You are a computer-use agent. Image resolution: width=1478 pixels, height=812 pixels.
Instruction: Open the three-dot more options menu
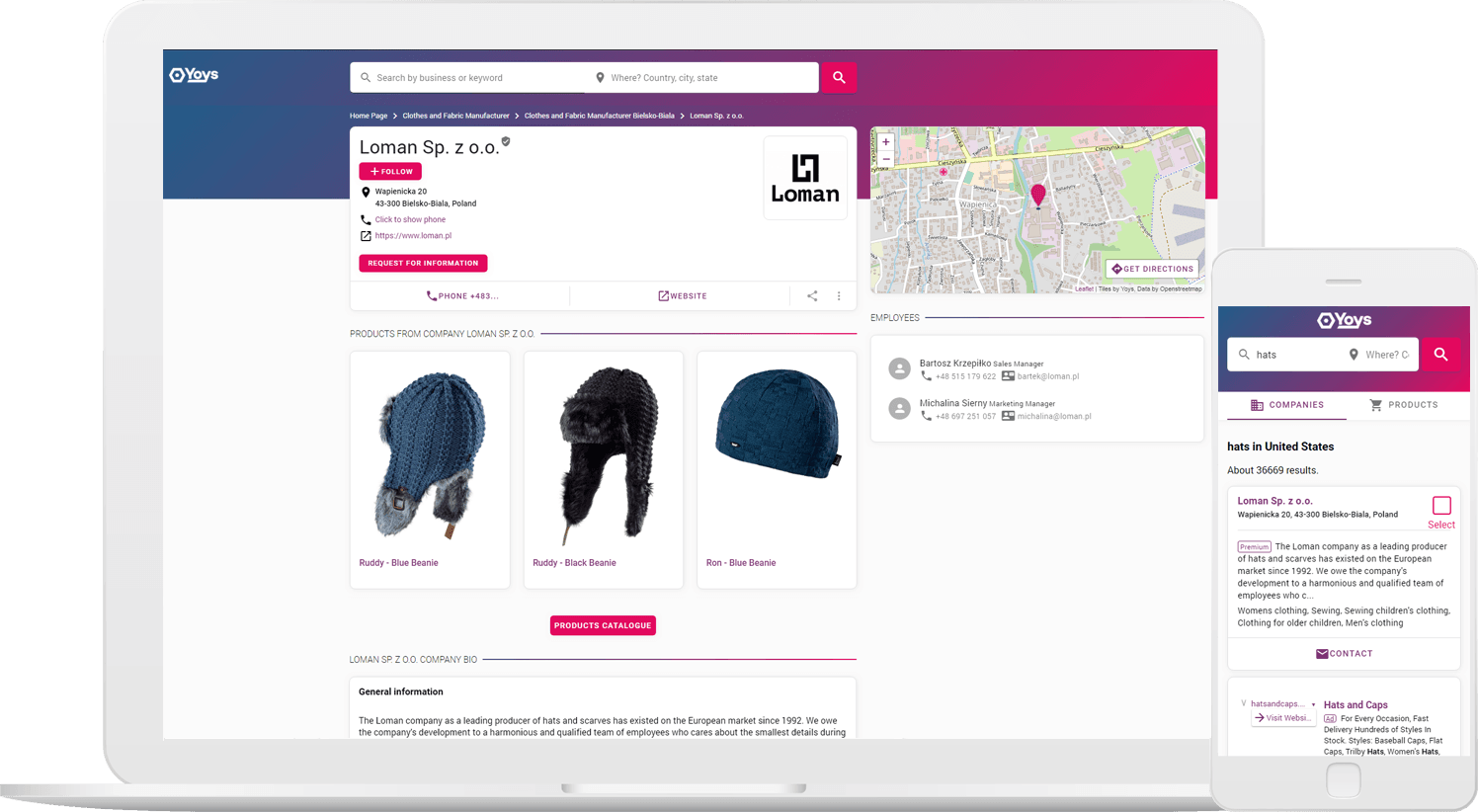(839, 296)
